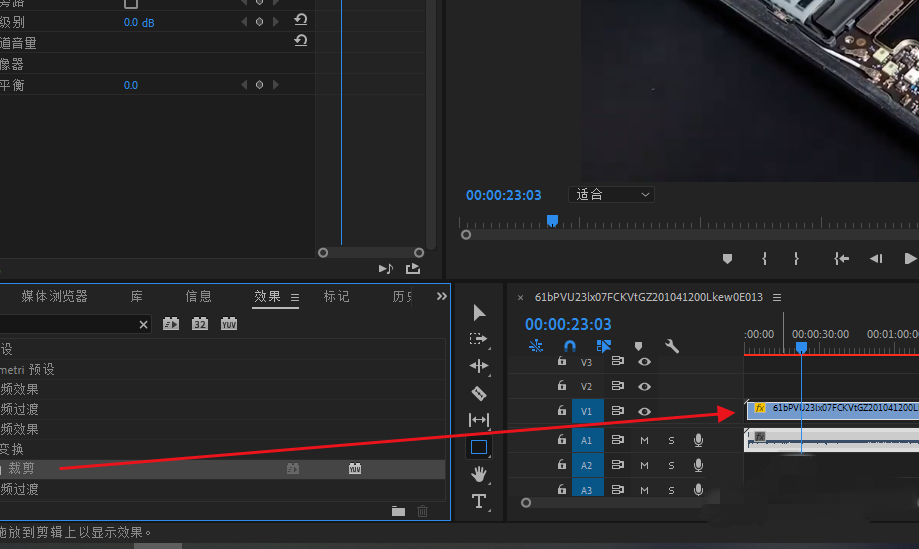919x549 pixels.
Task: Toggle the timeline snap magnet icon
Action: point(569,346)
